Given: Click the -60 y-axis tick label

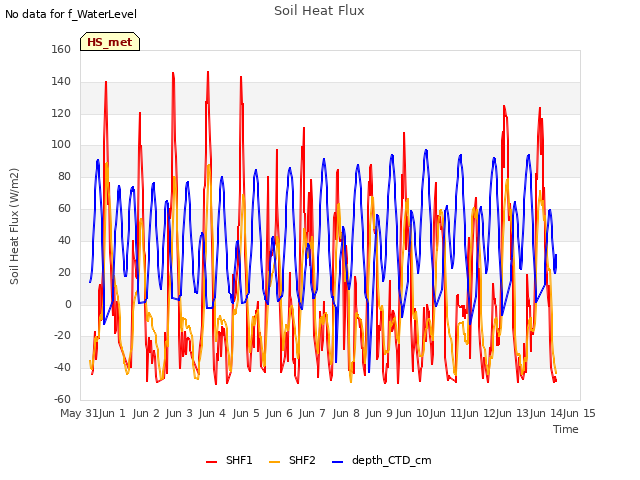Looking at the screenshot, I should coord(62,399).
